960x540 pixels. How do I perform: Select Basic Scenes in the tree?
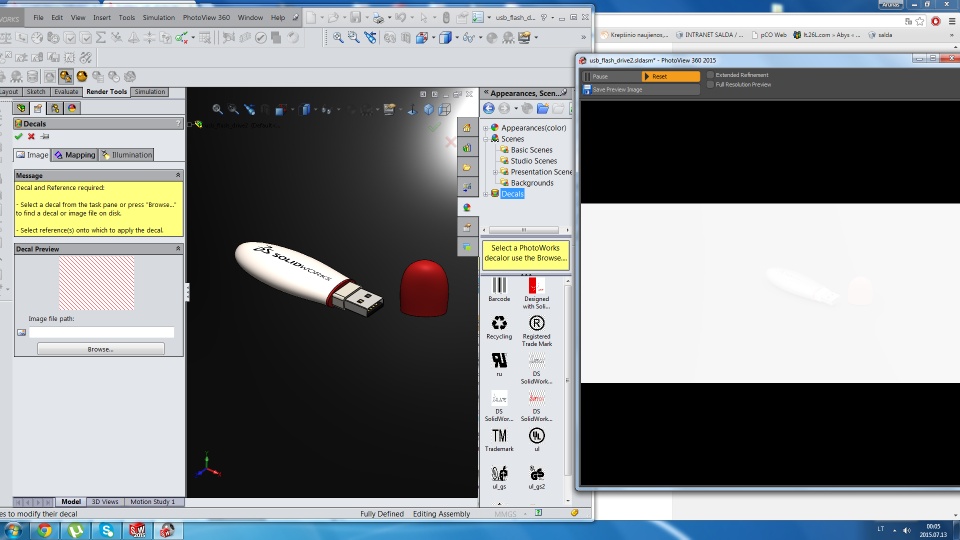point(531,150)
